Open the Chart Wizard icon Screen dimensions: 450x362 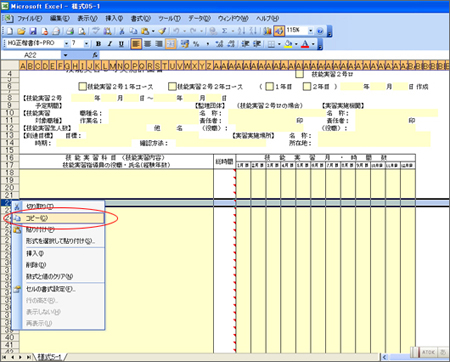[x=267, y=31]
